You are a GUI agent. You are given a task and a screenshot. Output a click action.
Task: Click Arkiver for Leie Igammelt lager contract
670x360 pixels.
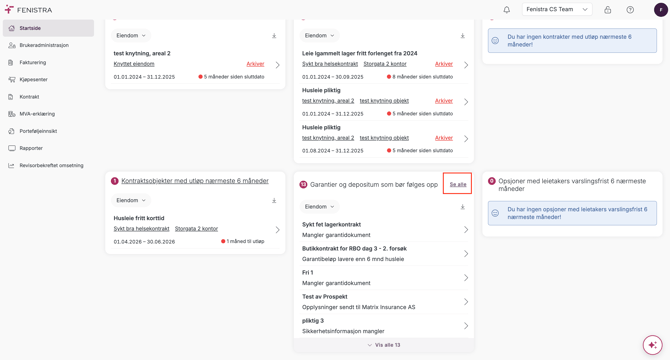444,64
